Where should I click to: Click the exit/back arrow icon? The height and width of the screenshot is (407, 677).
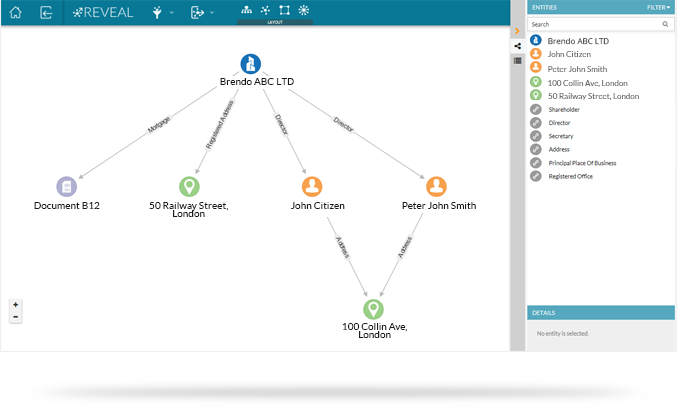point(47,12)
